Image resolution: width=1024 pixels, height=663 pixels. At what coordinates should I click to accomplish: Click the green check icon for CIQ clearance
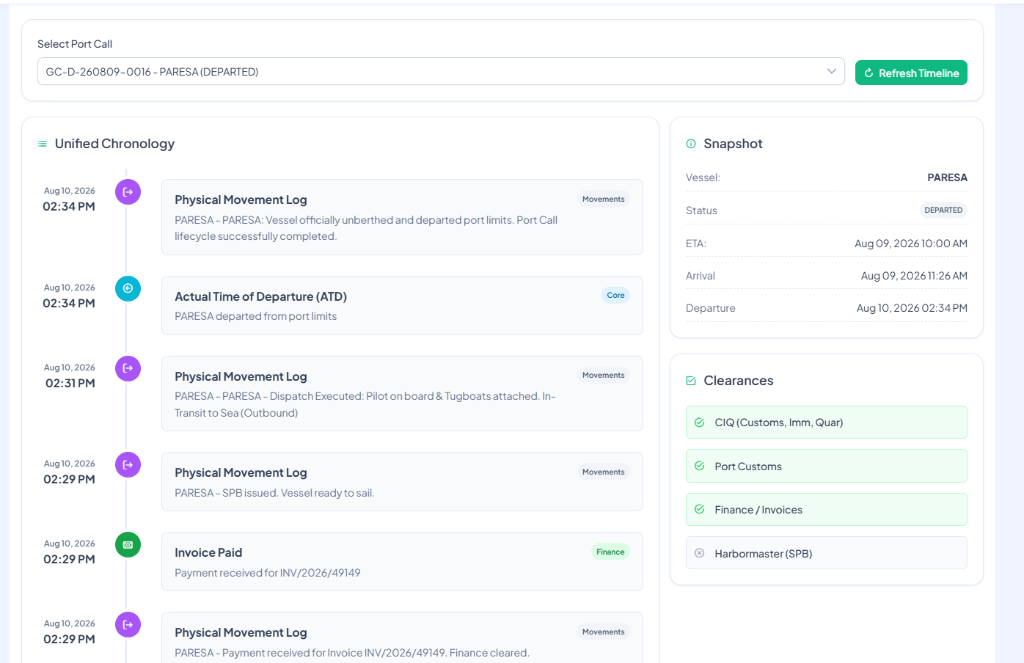(x=699, y=423)
